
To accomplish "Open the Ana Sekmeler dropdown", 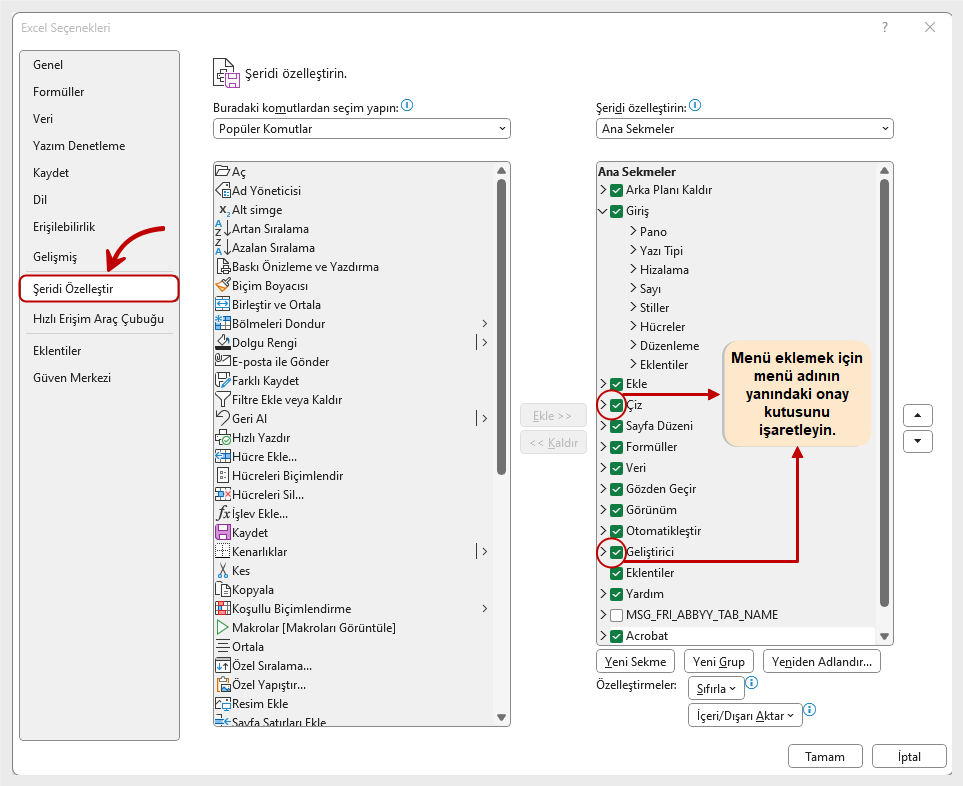I will point(744,128).
